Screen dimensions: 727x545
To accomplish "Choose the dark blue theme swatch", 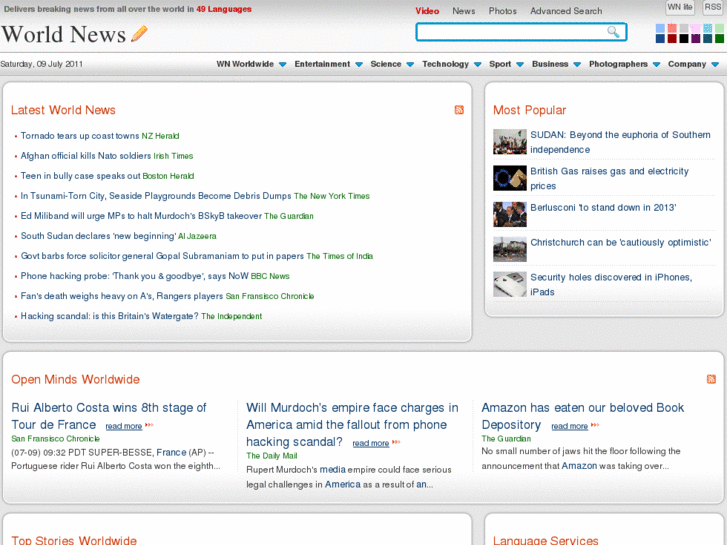I will 660,39.
